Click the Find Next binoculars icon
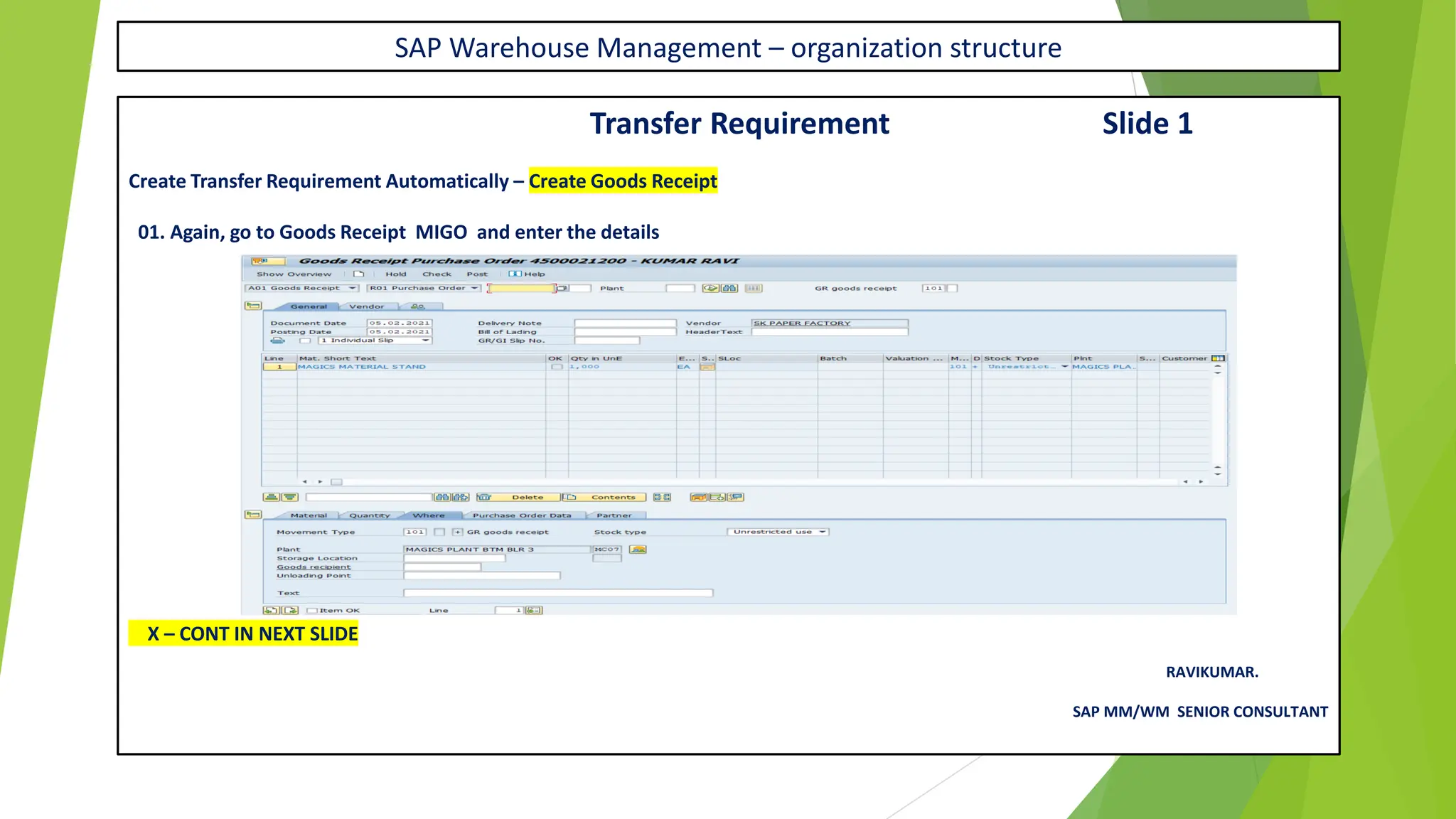The height and width of the screenshot is (819, 1456). (461, 497)
